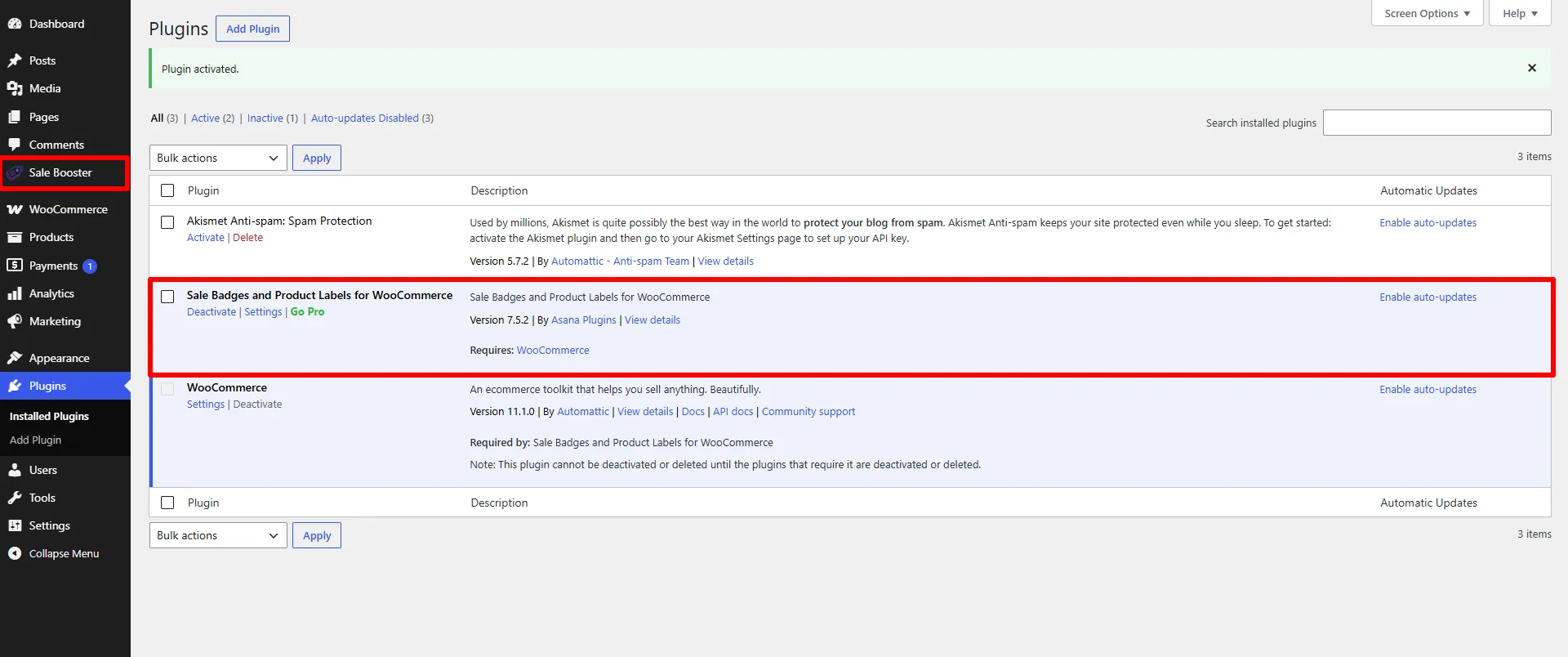Click the WooCommerce logo icon

15,209
